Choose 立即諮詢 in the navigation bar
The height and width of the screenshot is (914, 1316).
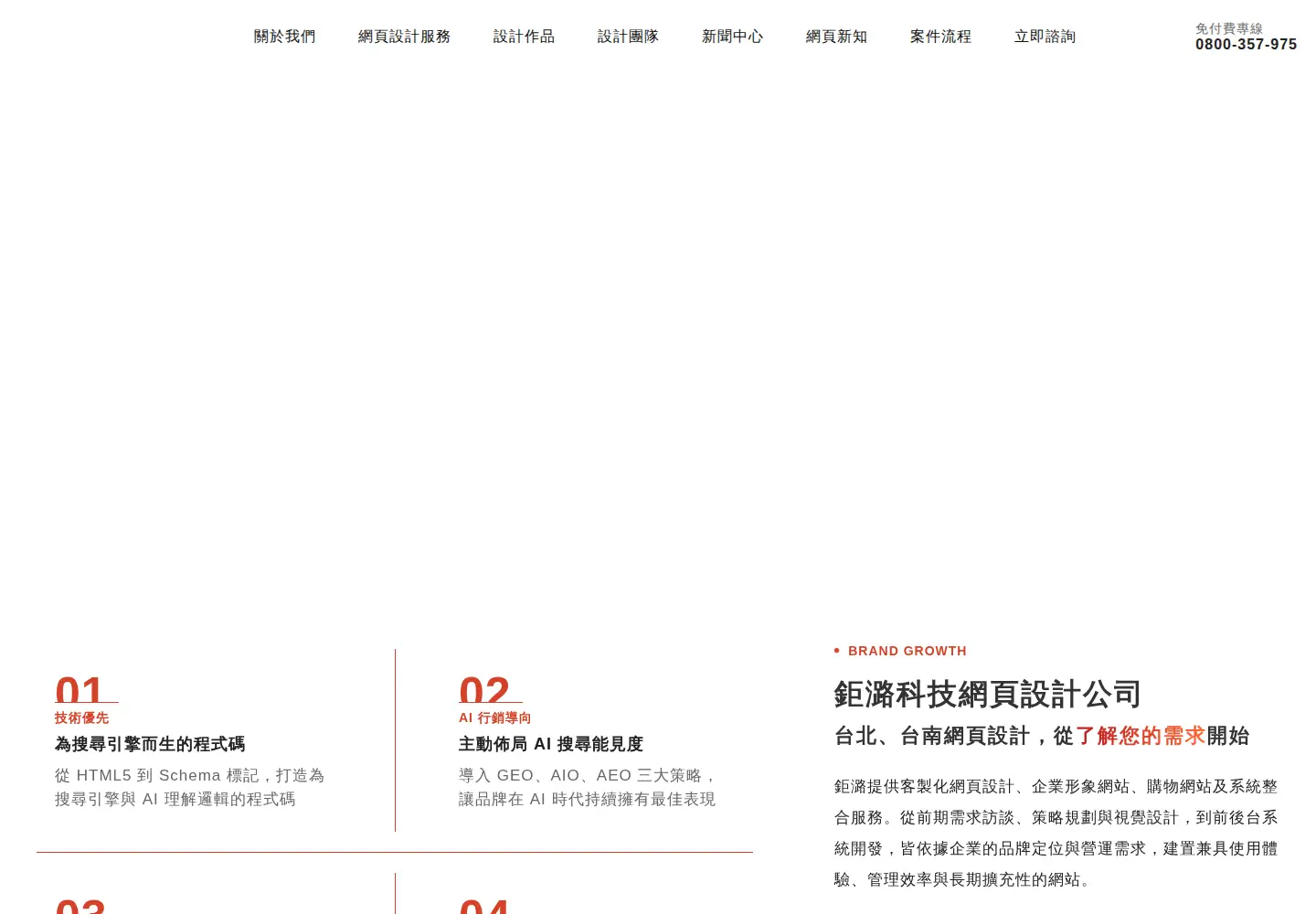1045,37
